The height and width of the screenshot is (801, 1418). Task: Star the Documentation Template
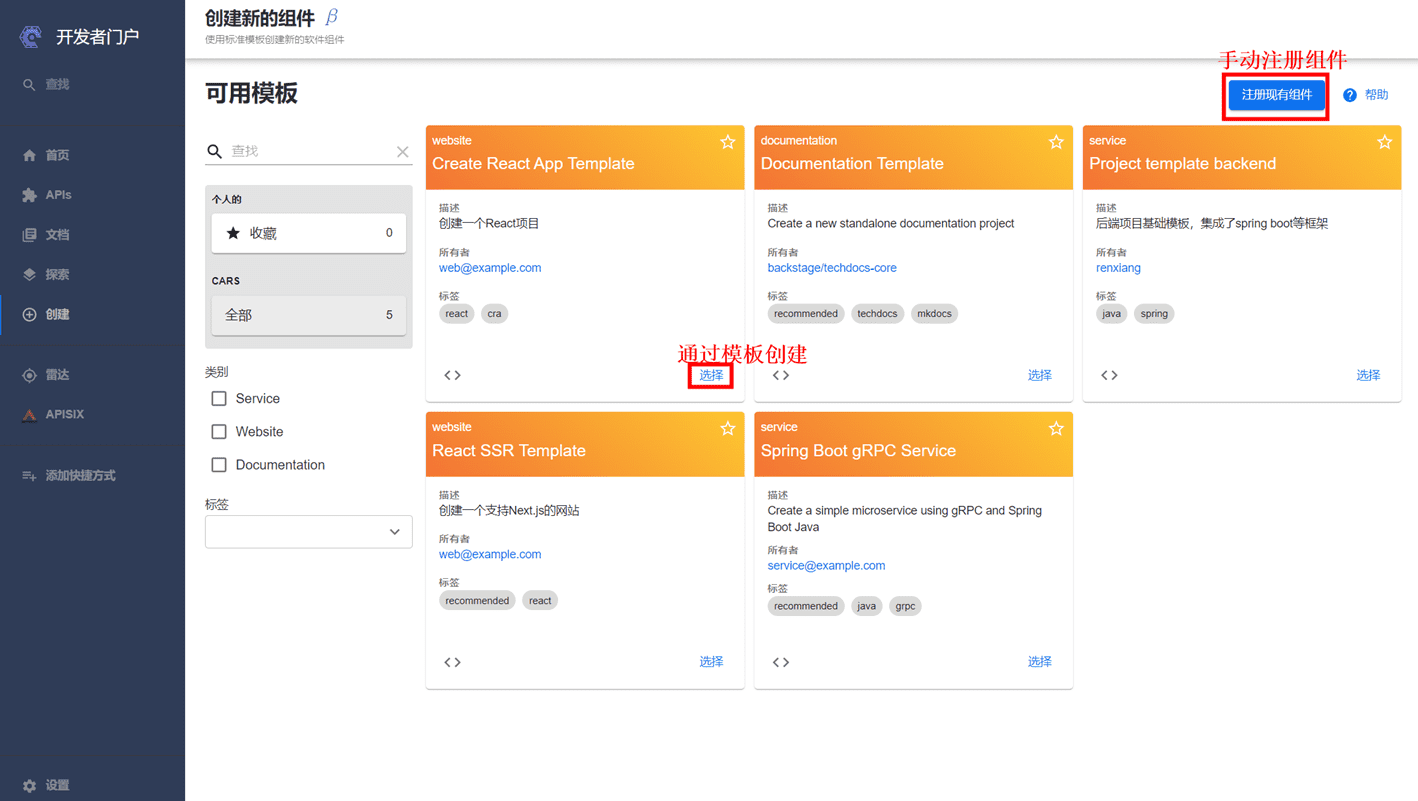pos(1056,142)
